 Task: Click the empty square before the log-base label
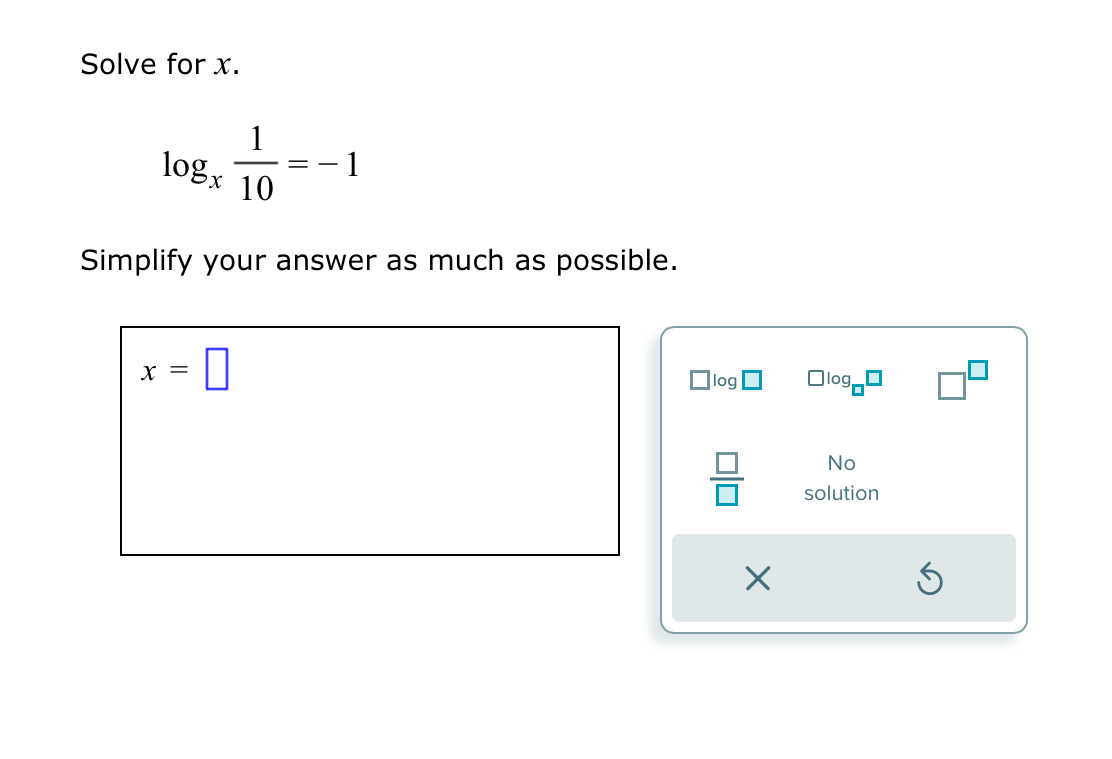814,378
